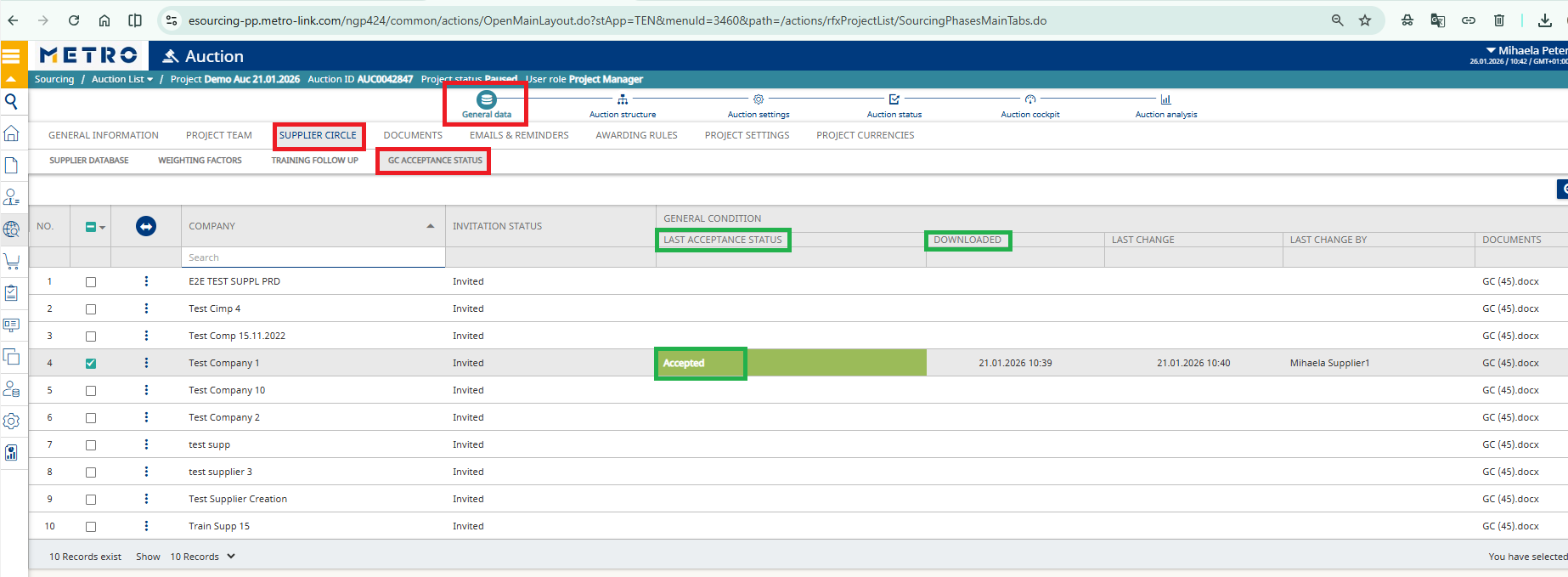Click the trash extension icon
Viewport: 1568px width, 577px height.
pyautogui.click(x=1499, y=20)
